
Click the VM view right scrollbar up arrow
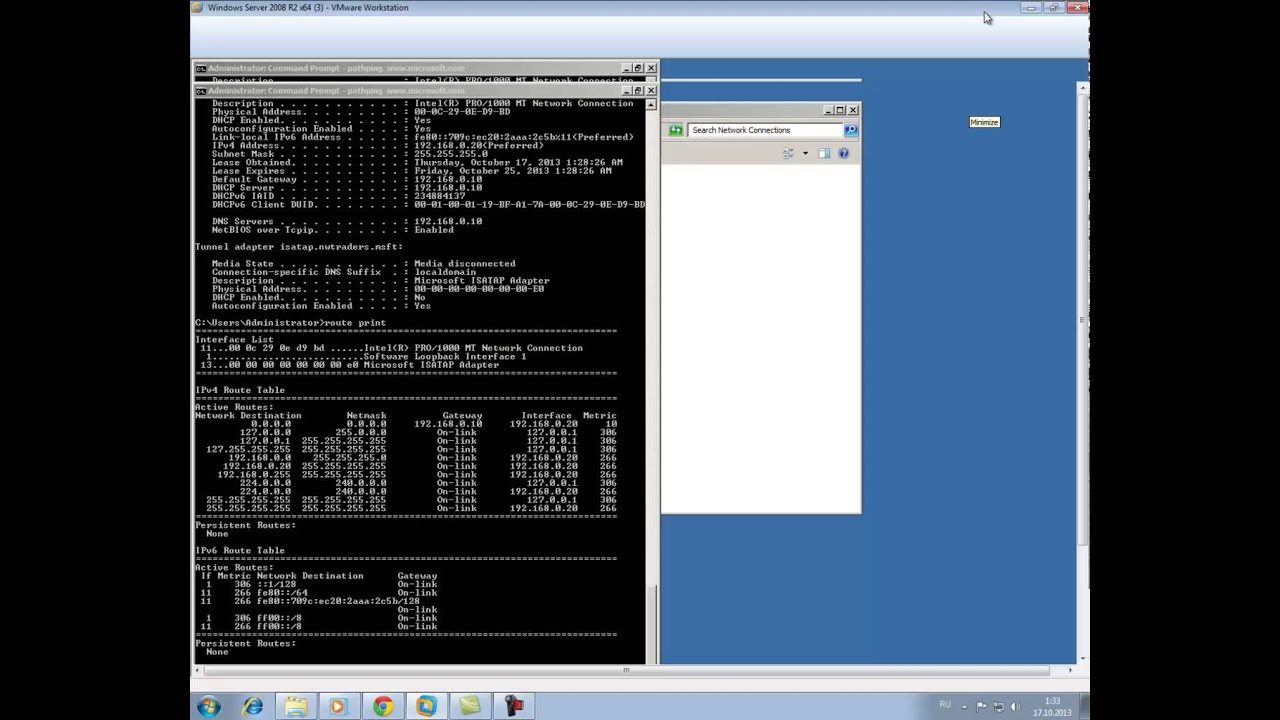tap(1083, 89)
